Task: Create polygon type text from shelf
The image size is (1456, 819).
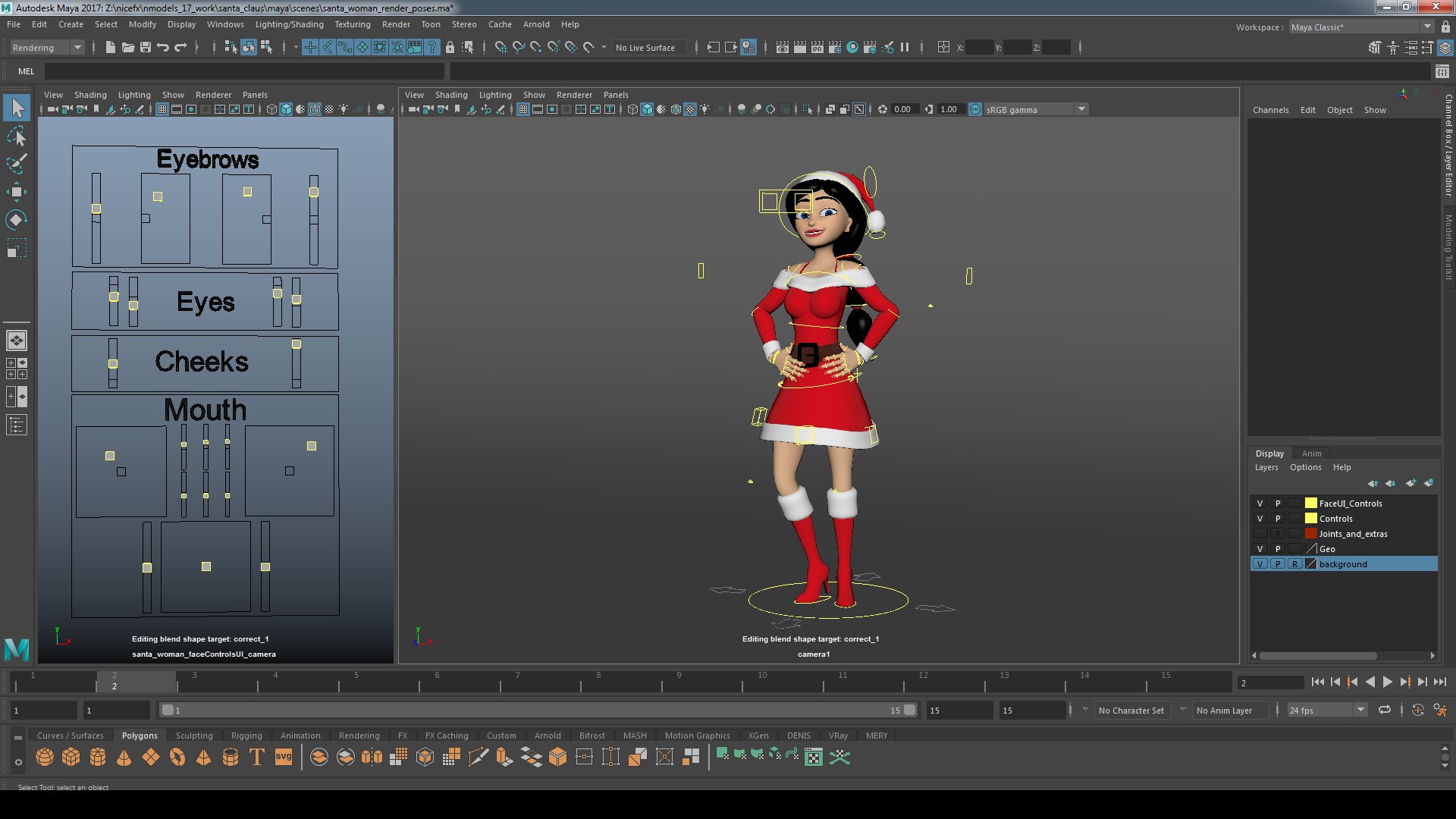Action: [257, 757]
